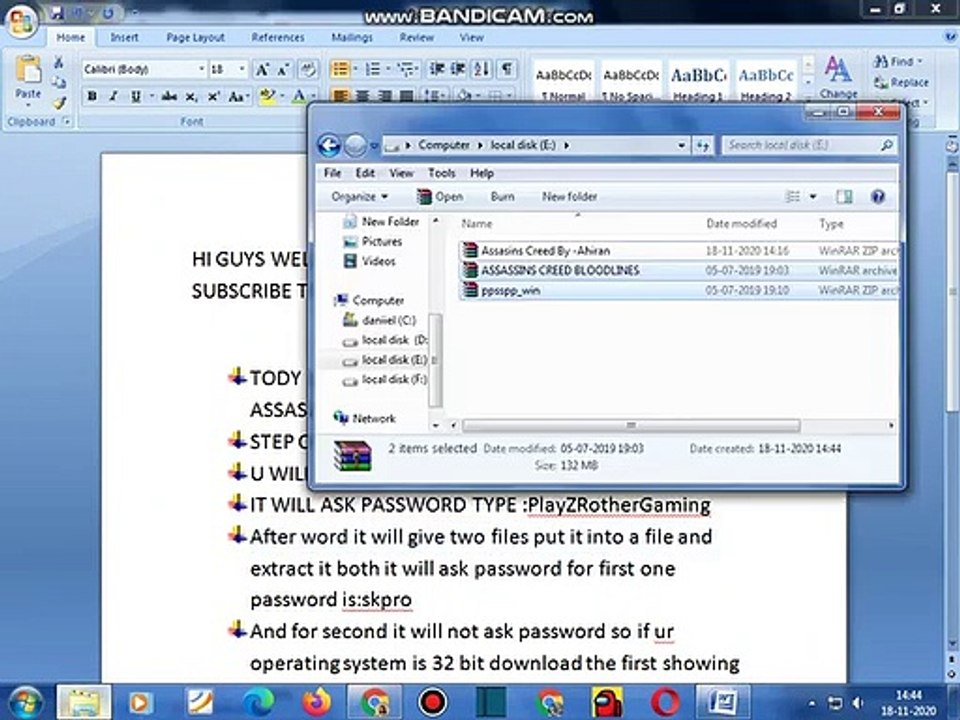Click Find in the Editing group
The height and width of the screenshot is (720, 960).
(898, 61)
